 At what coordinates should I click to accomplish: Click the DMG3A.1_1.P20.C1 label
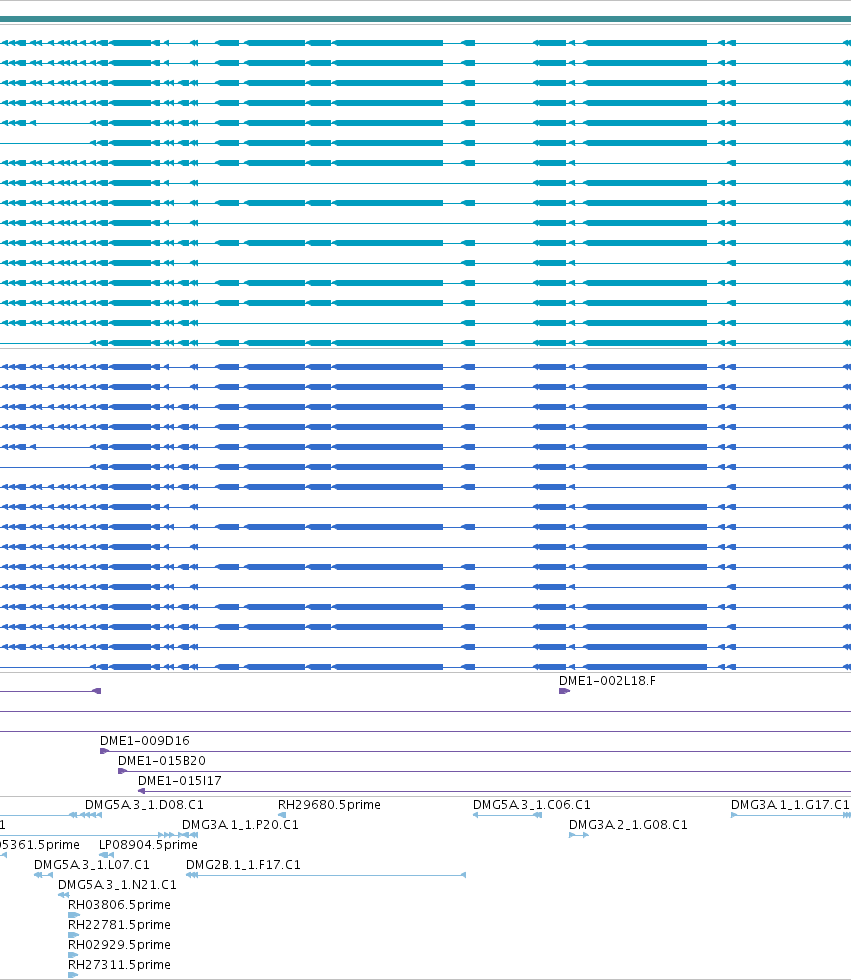241,824
